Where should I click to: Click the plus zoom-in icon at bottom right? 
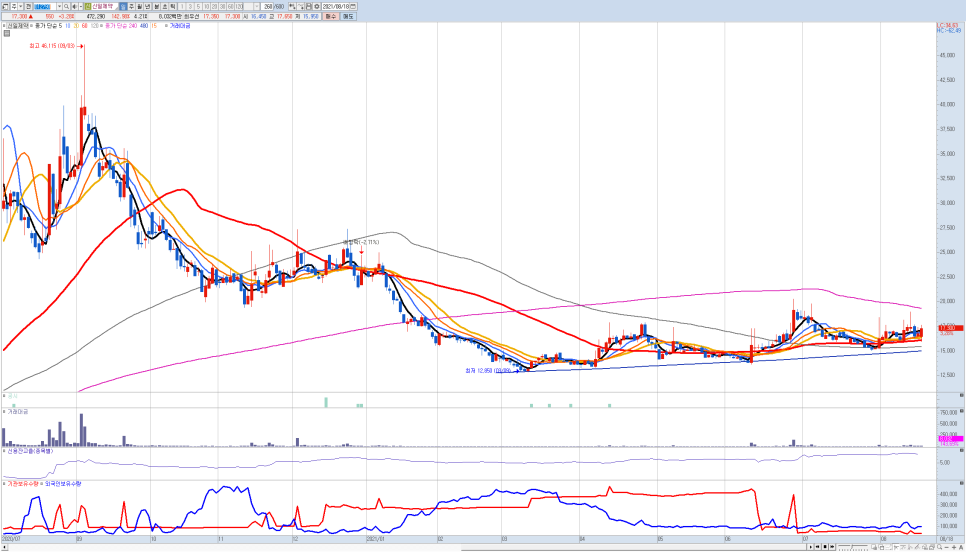tap(954, 547)
